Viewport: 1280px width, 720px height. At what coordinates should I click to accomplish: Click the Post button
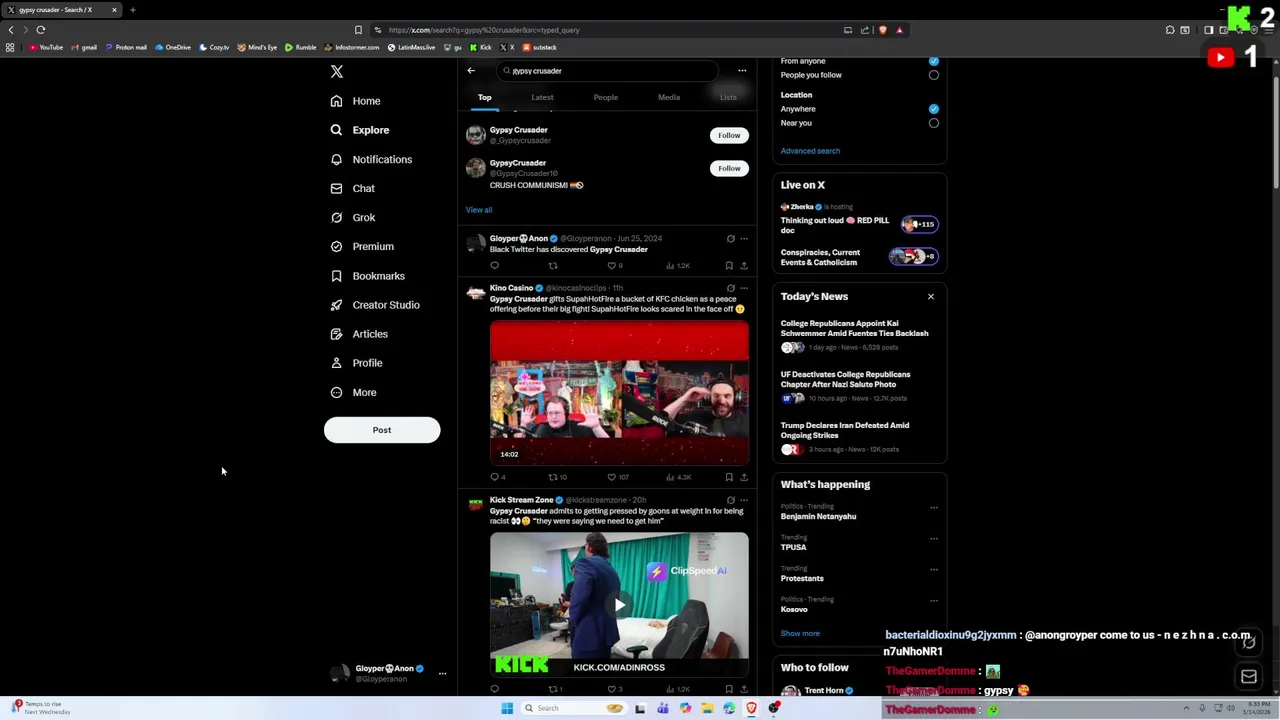[382, 430]
